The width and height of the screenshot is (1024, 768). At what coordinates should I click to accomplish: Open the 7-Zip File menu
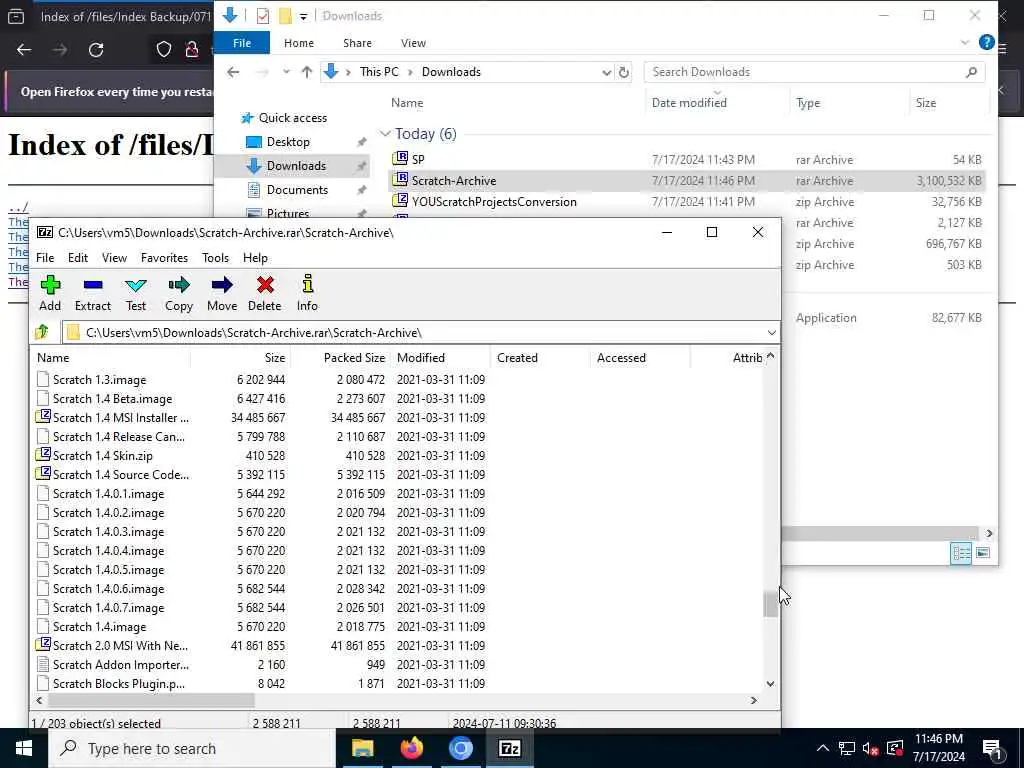point(45,258)
